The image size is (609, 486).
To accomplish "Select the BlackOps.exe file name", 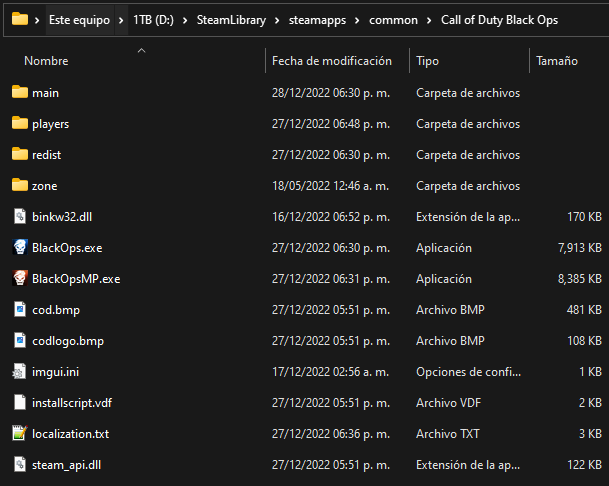I will (x=67, y=248).
